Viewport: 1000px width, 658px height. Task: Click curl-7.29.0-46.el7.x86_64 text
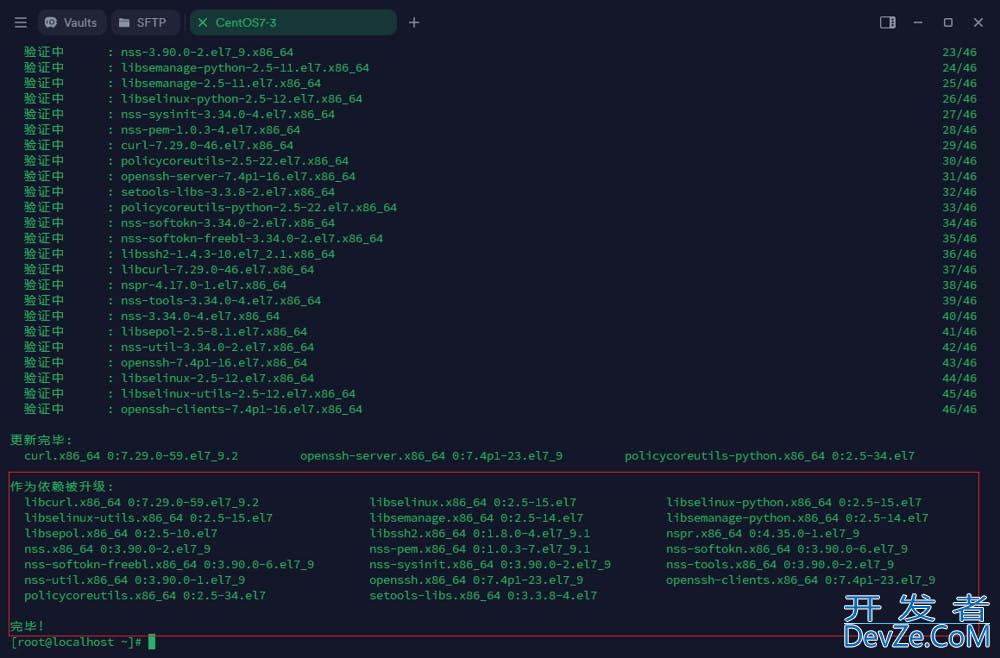207,145
